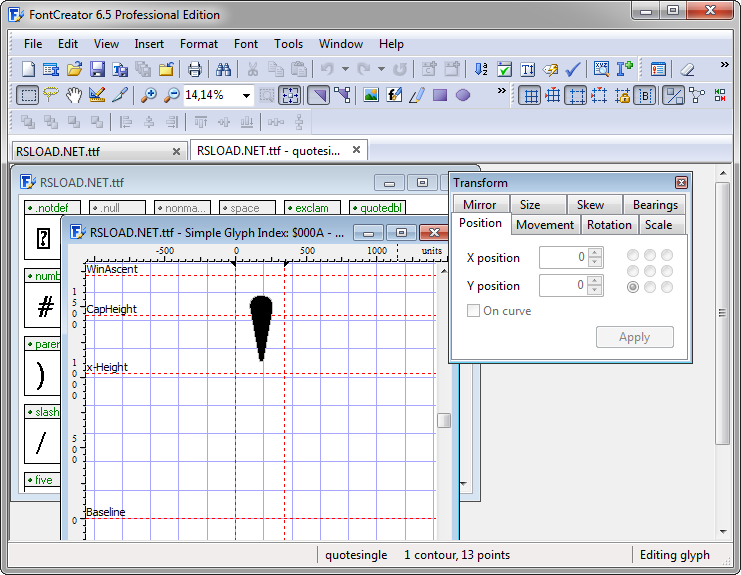Viewport: 741px width, 575px height.
Task: Zoom out with the minus magnifier
Action: (172, 95)
